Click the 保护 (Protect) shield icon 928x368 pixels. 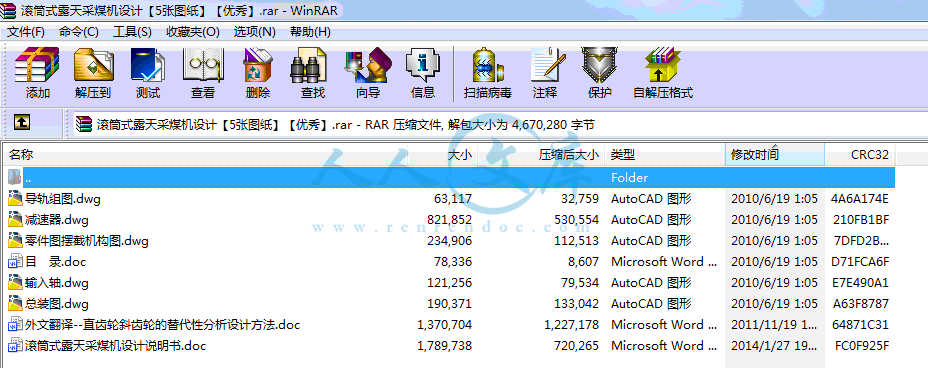coord(600,73)
